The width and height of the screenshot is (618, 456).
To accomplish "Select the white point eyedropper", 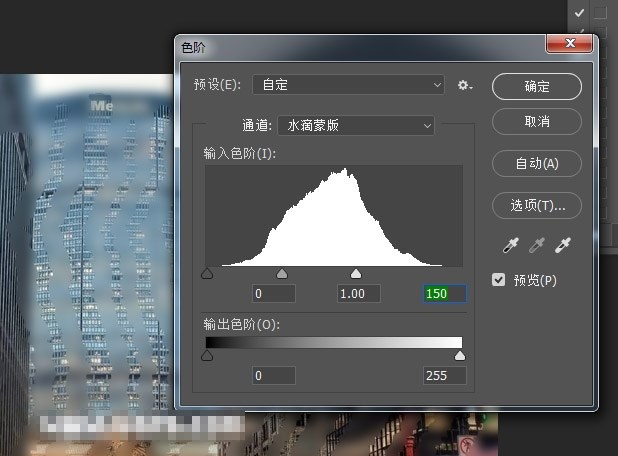I will tap(562, 245).
